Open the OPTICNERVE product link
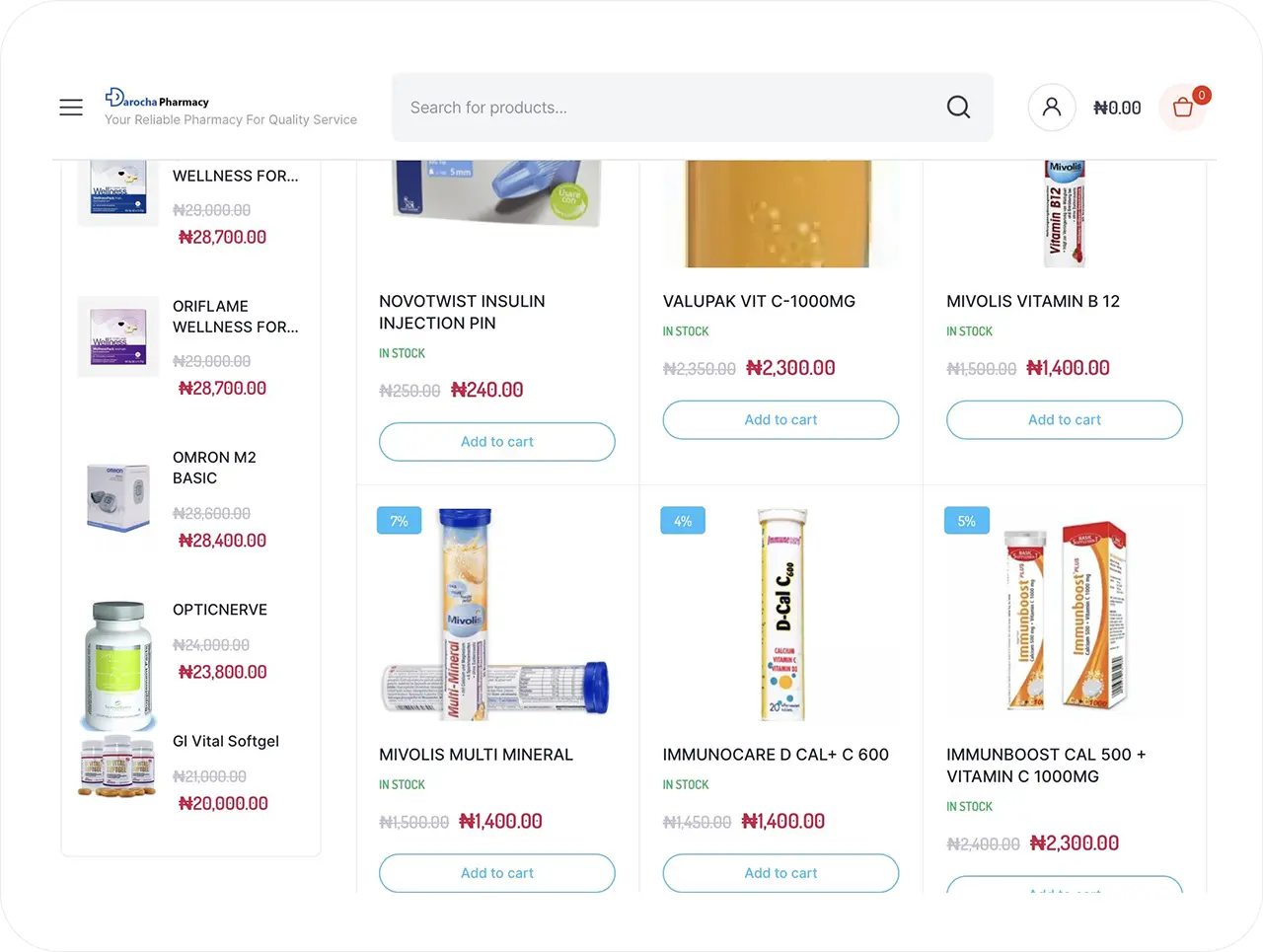The height and width of the screenshot is (952, 1263). tap(220, 610)
